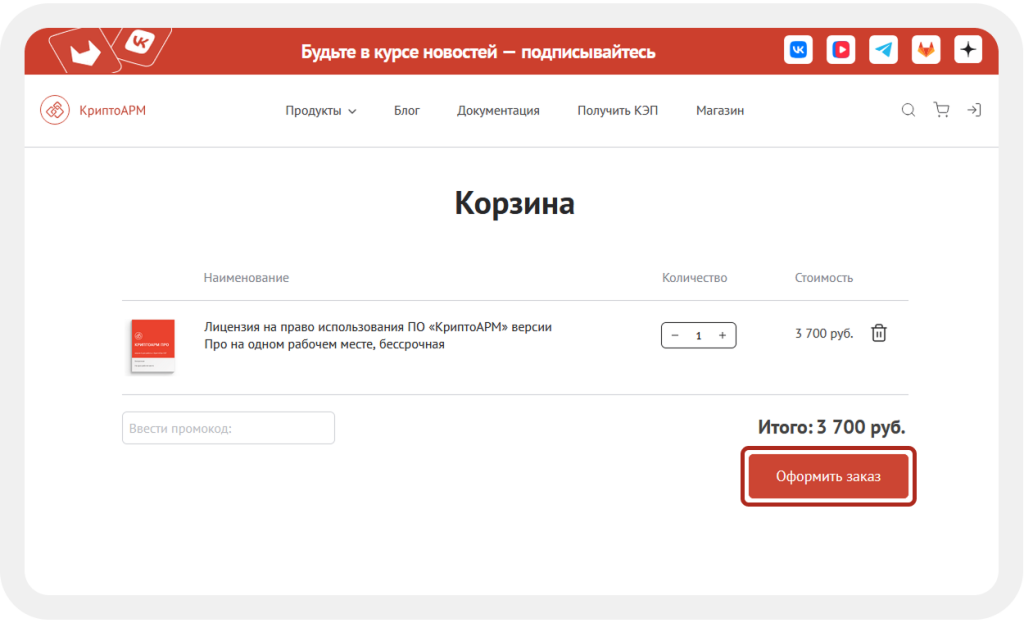Increase quantity with the plus button
The width and height of the screenshot is (1024, 623).
tap(723, 335)
